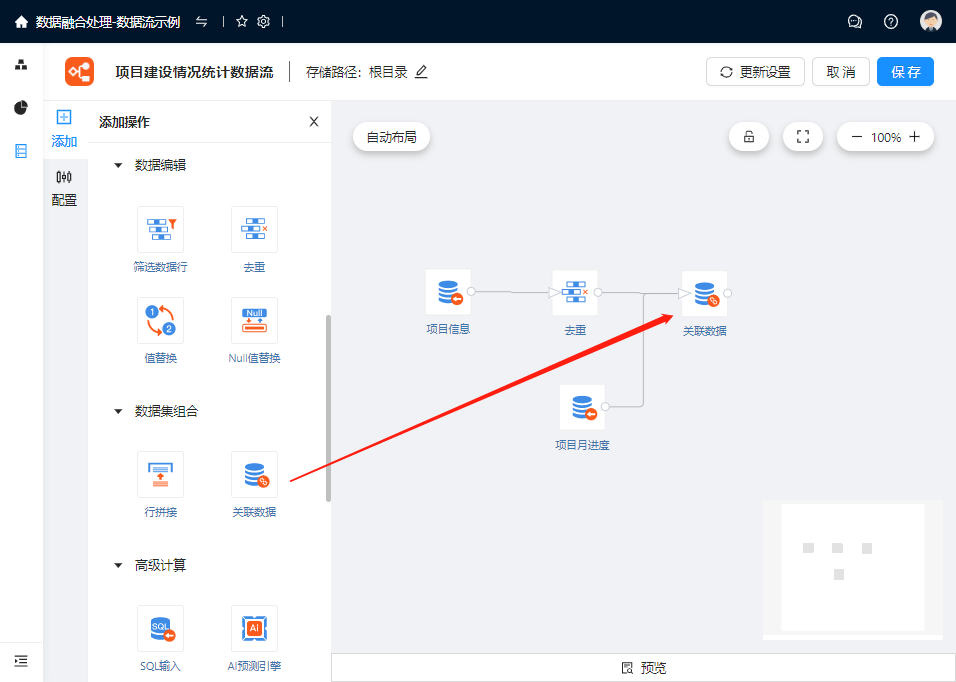The height and width of the screenshot is (682, 956).
Task: Toggle the canvas lock button
Action: click(749, 137)
